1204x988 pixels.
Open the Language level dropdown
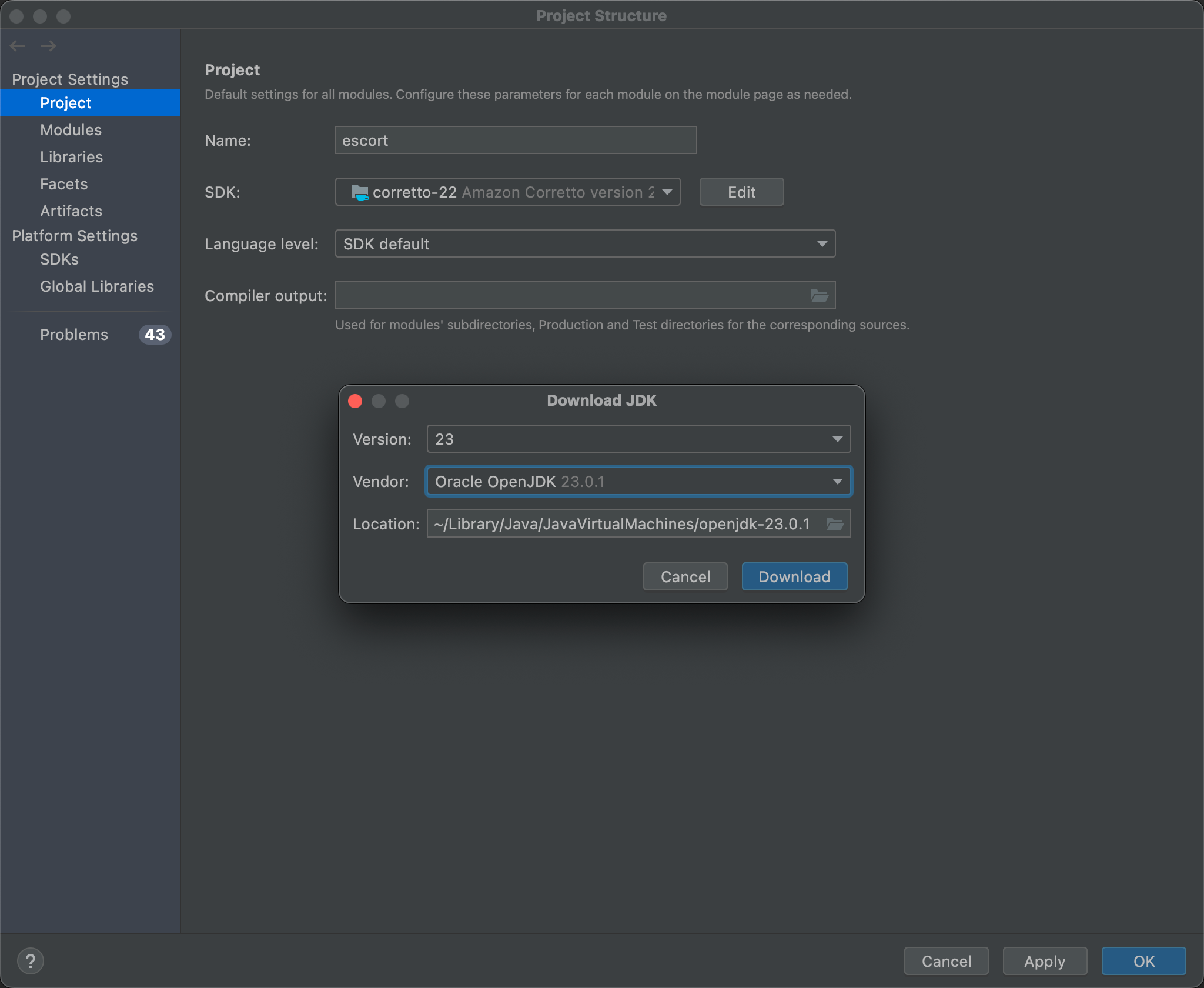[821, 243]
